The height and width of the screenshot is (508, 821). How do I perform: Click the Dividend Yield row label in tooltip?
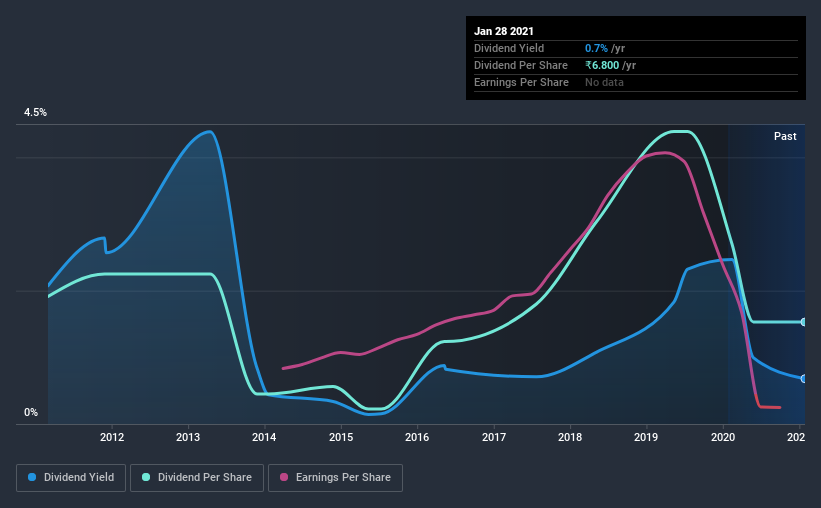click(x=509, y=48)
